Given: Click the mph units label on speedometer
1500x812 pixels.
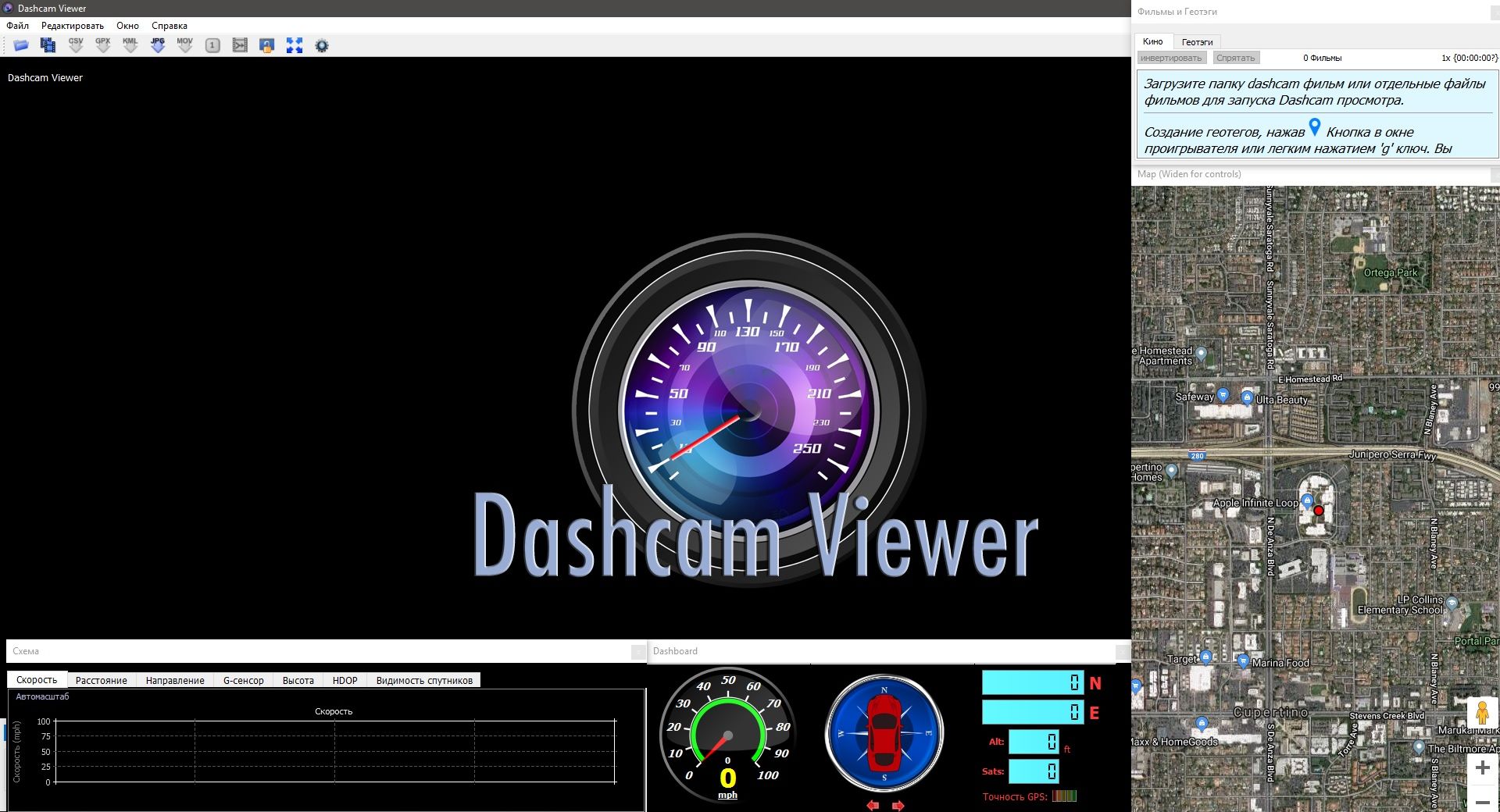Looking at the screenshot, I should point(727,795).
